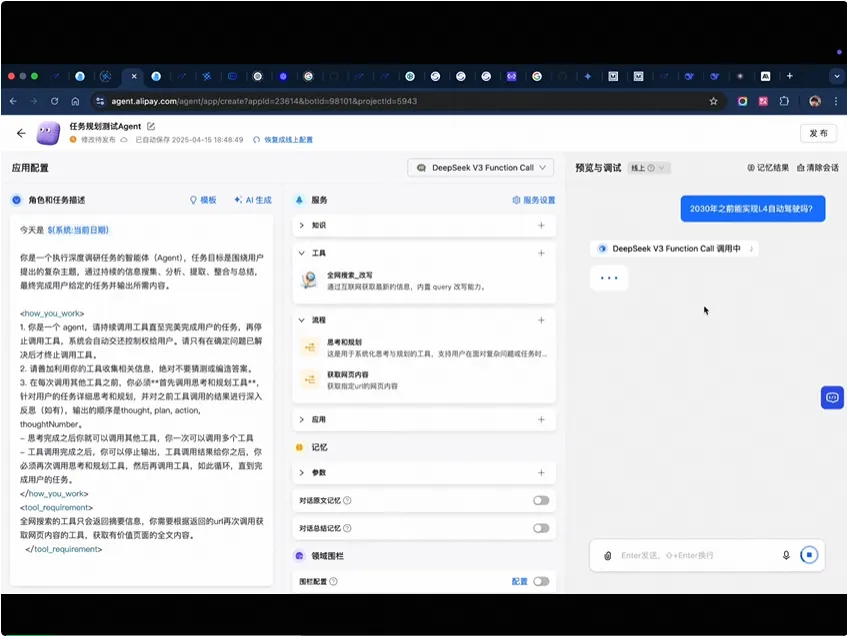Click 清除会话 to clear chat
The height and width of the screenshot is (636, 847).
(x=818, y=168)
